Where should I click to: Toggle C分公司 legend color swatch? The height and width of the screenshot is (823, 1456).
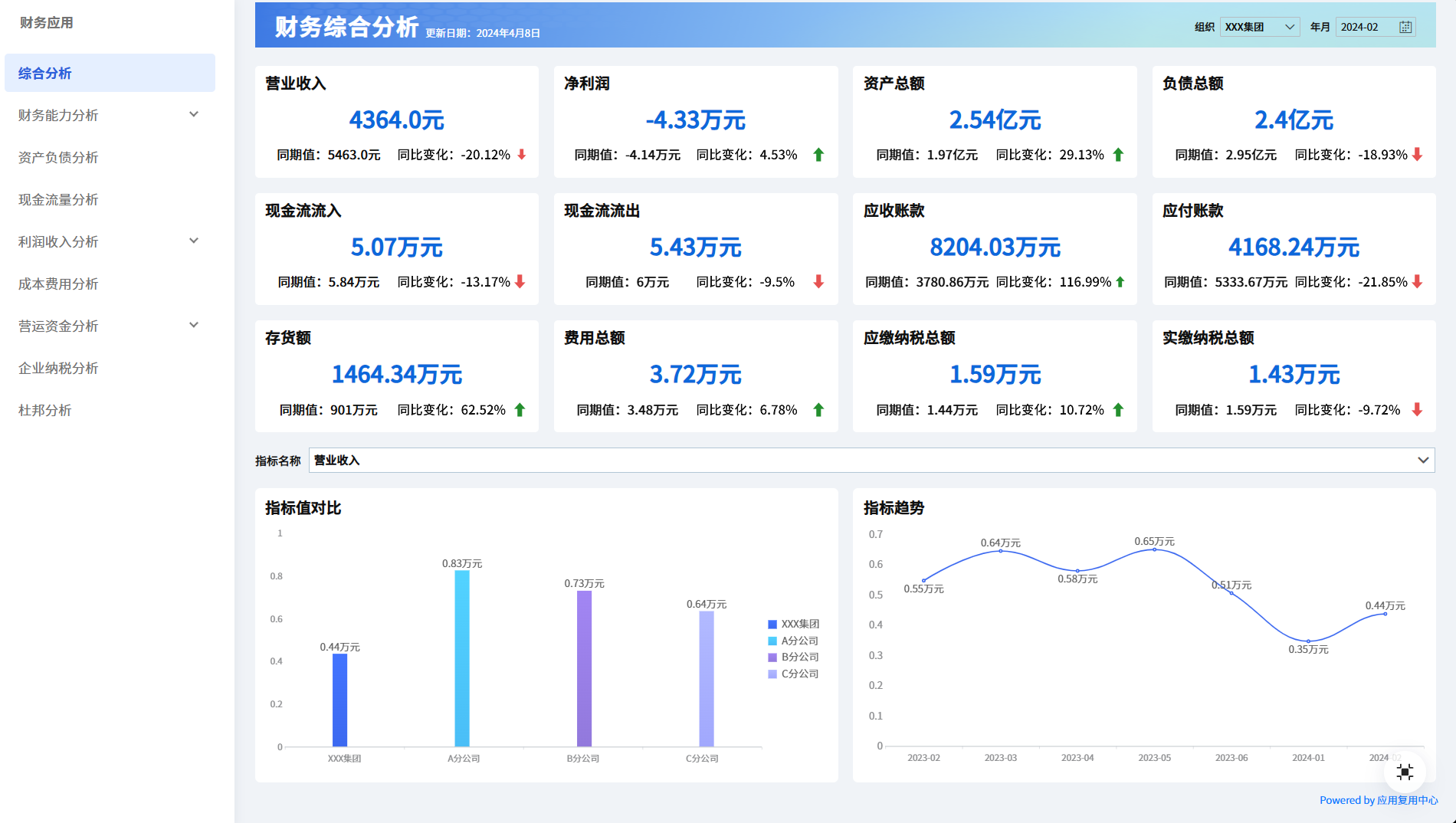(x=772, y=674)
